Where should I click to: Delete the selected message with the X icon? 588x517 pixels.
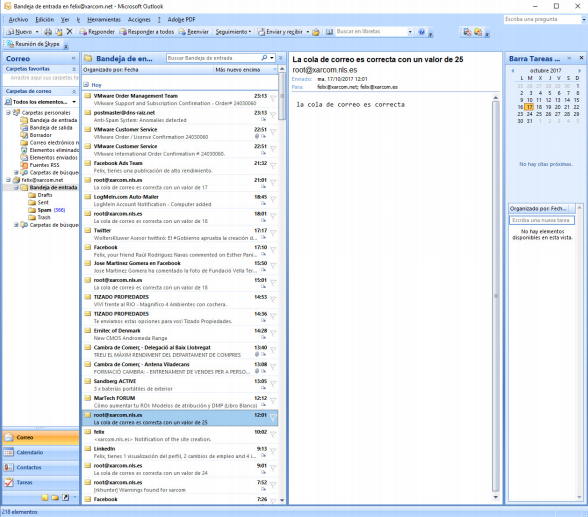69,31
